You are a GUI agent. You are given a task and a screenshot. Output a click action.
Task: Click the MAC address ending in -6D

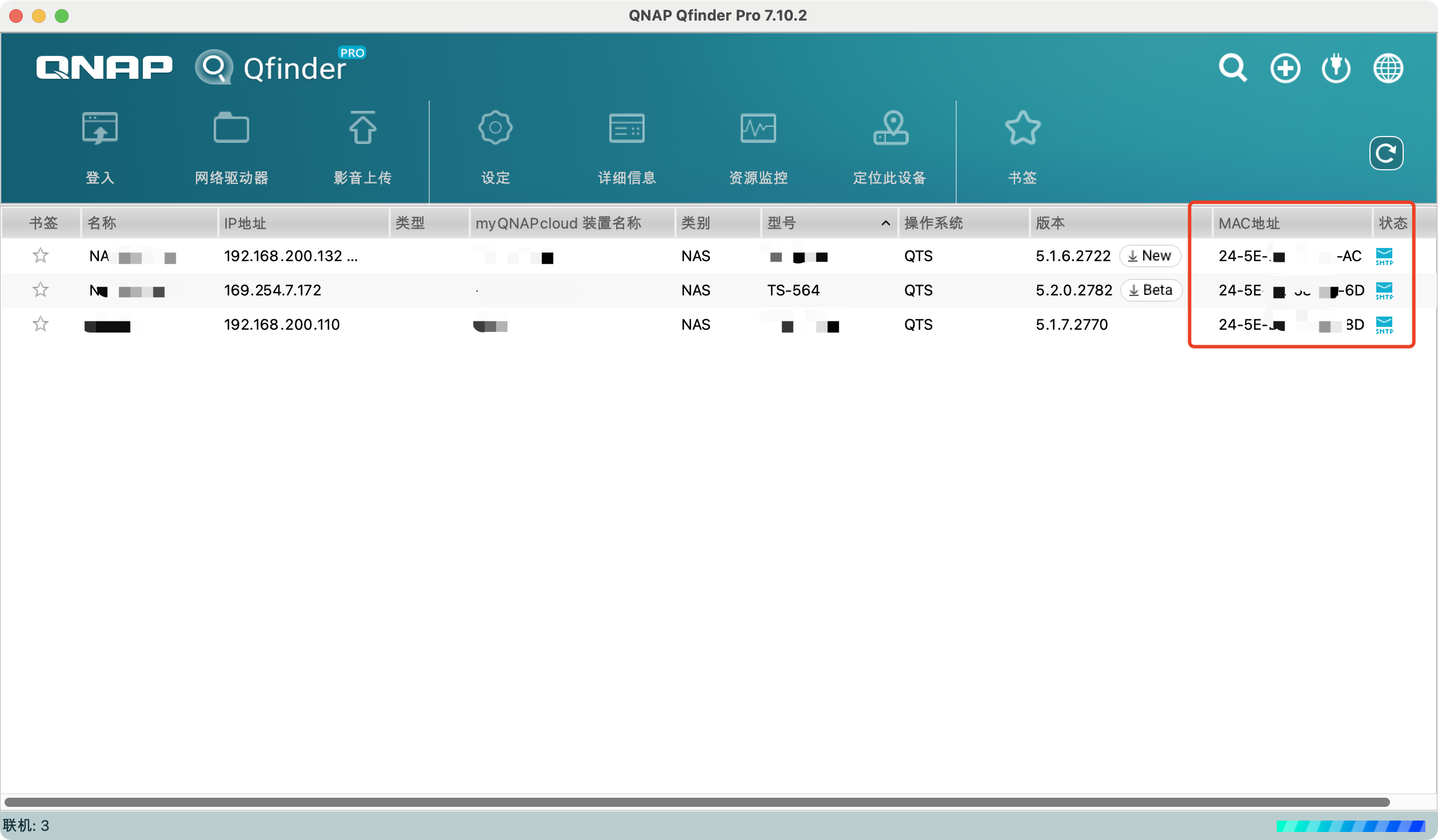coord(1291,290)
